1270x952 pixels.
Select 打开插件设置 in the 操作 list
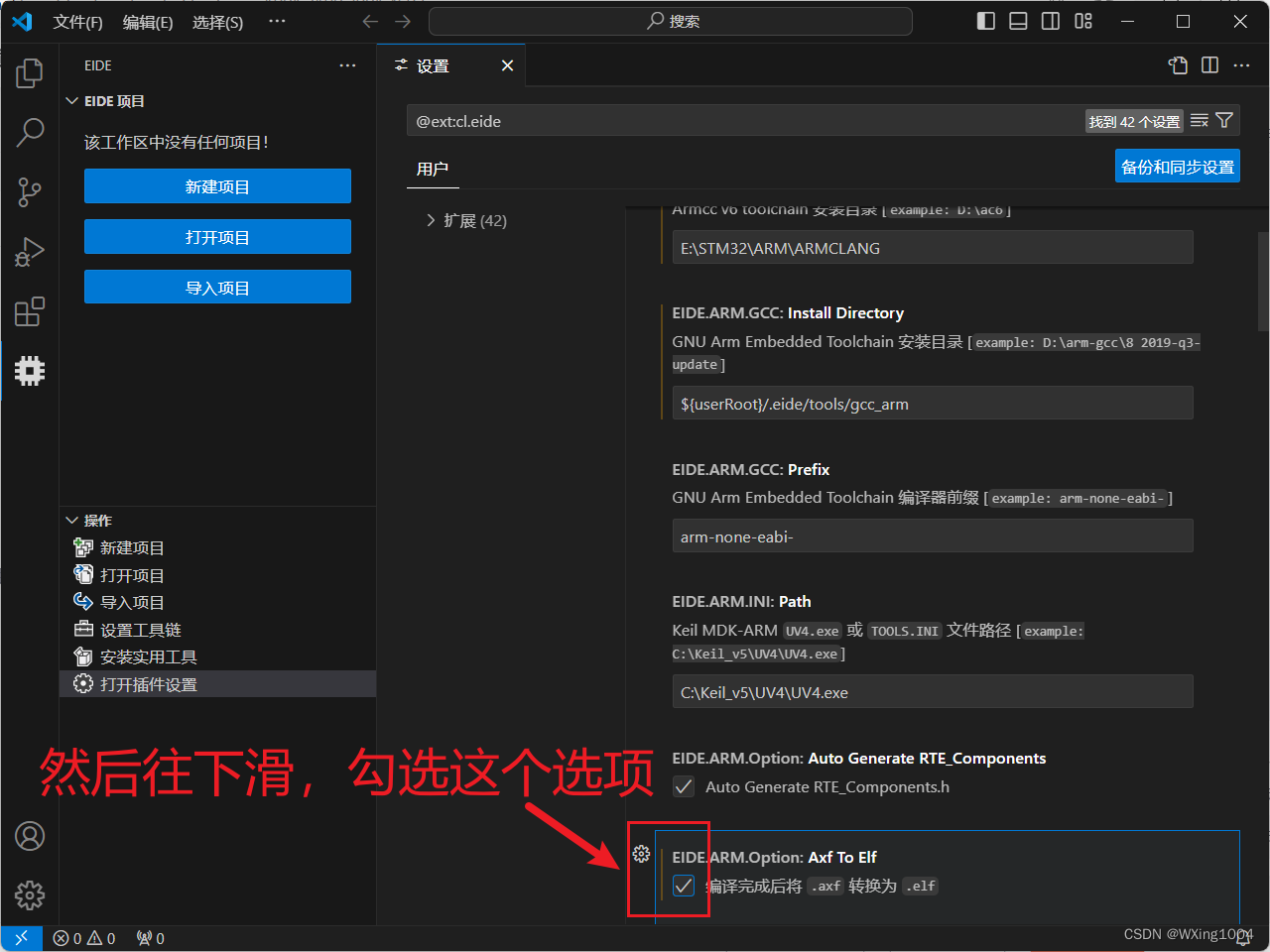click(x=217, y=684)
